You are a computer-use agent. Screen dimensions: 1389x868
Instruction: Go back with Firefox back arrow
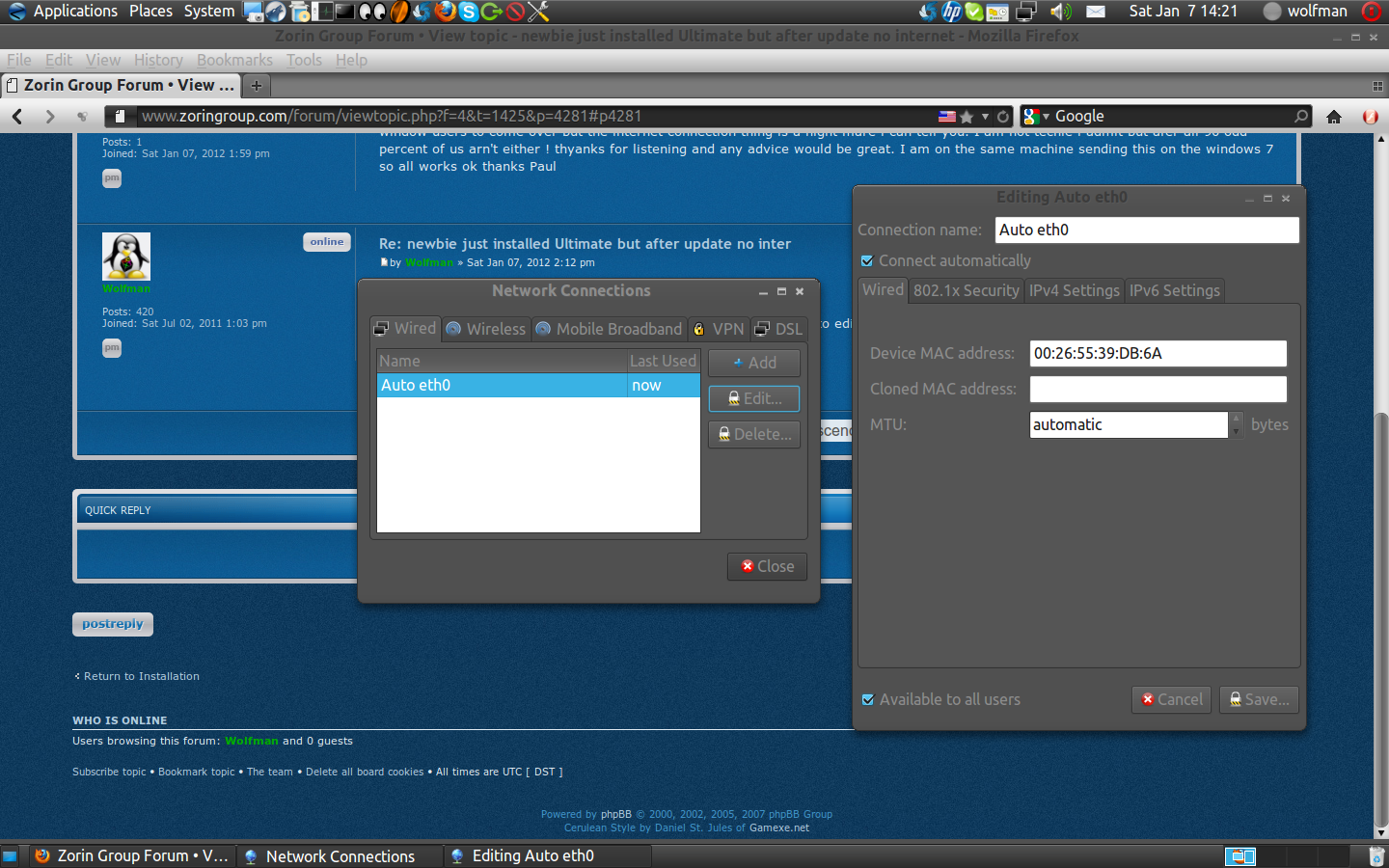point(17,116)
